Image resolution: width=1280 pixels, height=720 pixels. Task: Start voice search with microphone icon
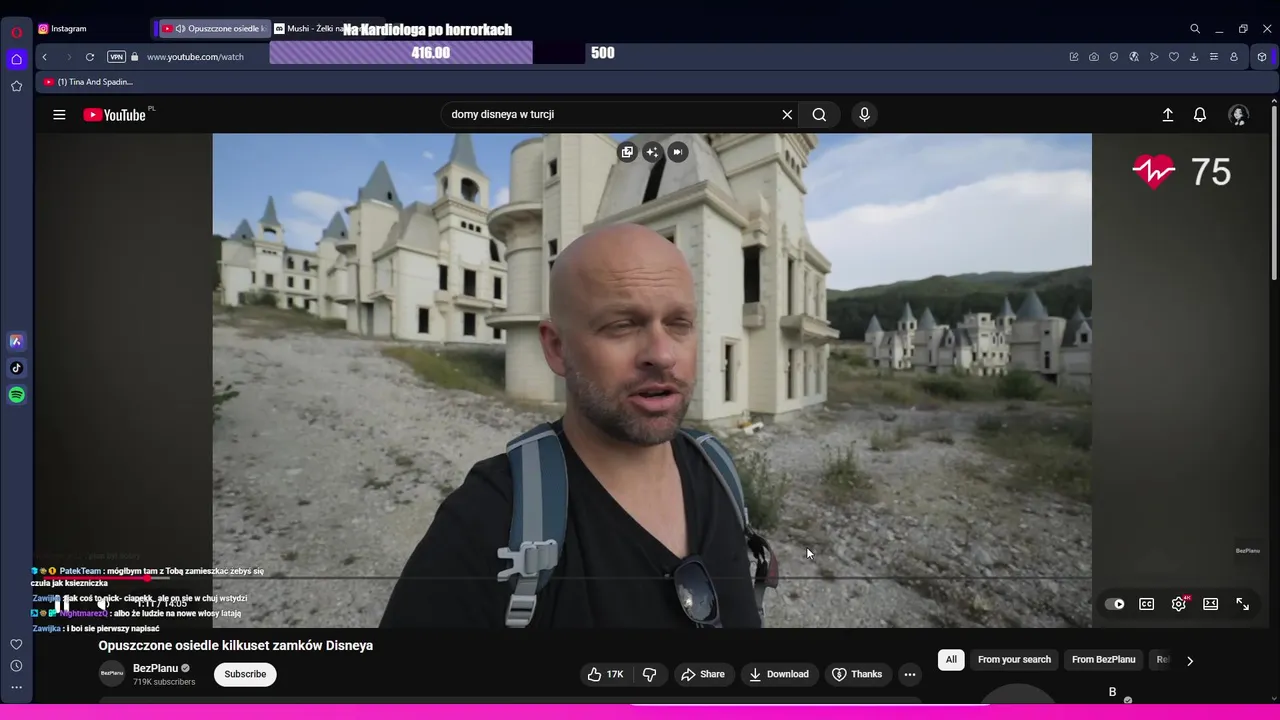click(865, 115)
